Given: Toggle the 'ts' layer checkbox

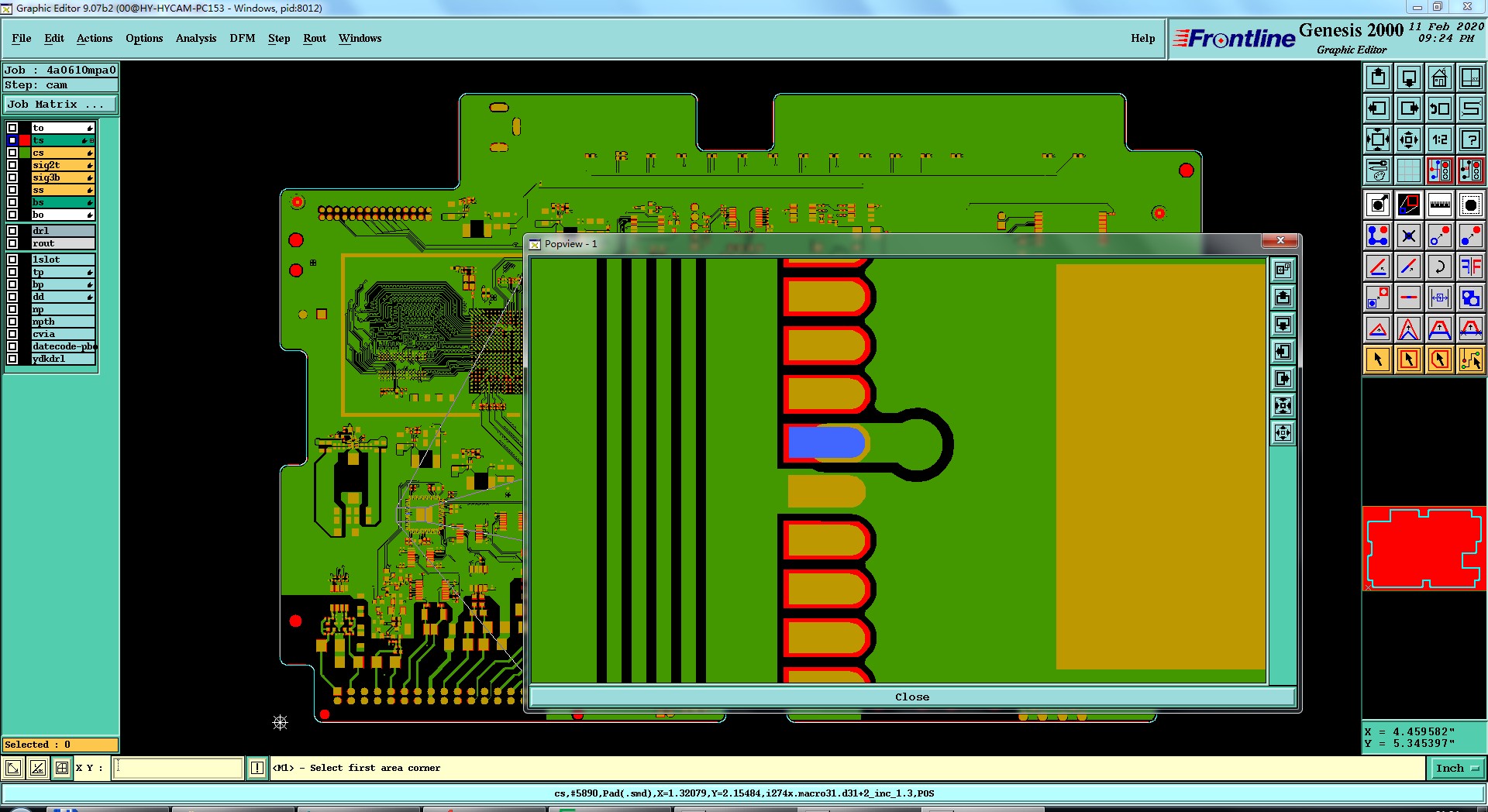Looking at the screenshot, I should tap(12, 140).
